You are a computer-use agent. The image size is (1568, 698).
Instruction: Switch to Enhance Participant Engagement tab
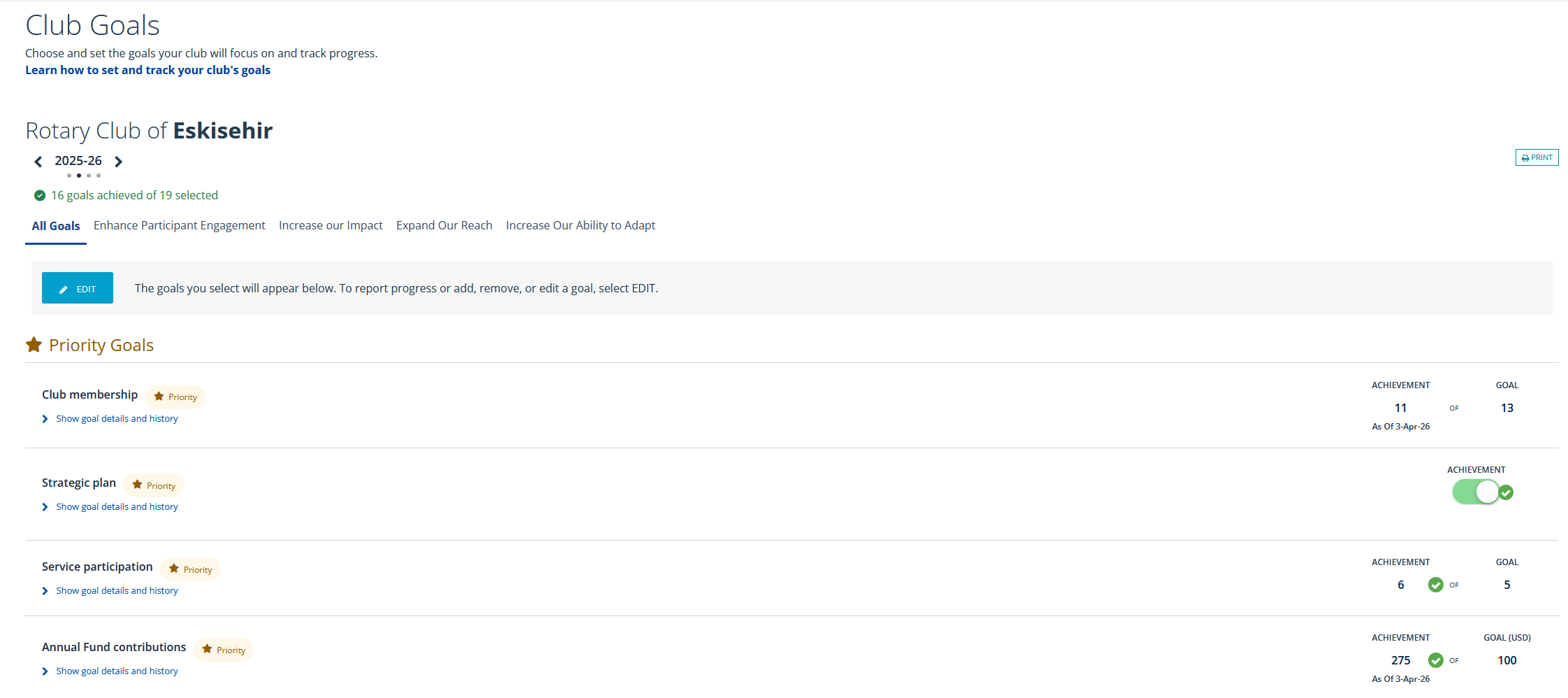179,225
